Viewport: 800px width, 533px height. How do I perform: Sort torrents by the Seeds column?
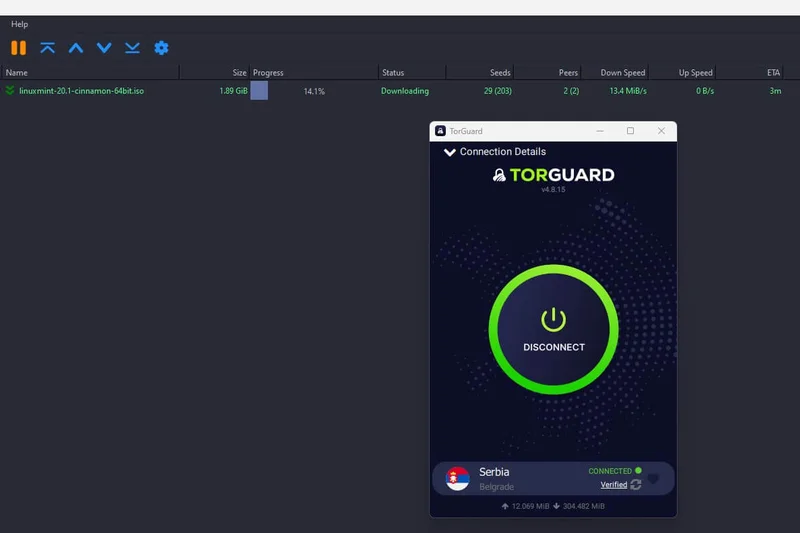[480, 72]
